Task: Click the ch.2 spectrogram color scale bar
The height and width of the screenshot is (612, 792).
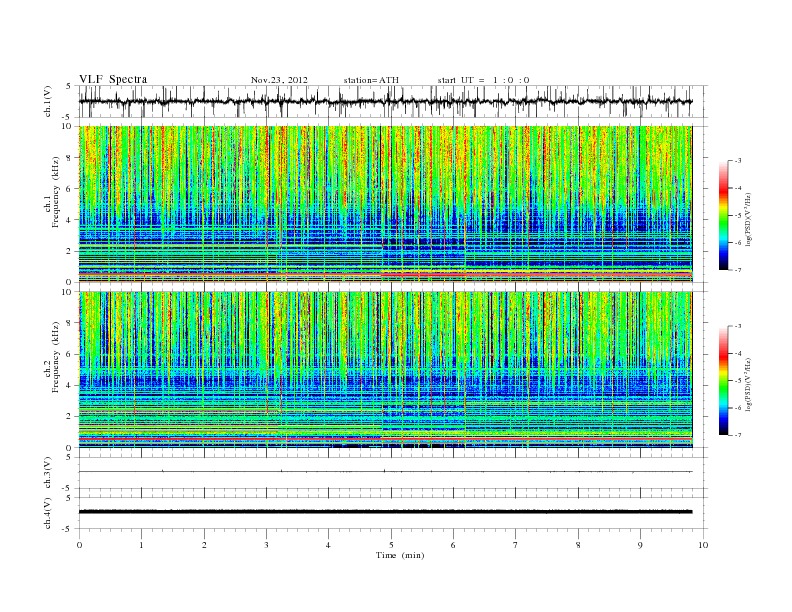Action: tap(723, 380)
